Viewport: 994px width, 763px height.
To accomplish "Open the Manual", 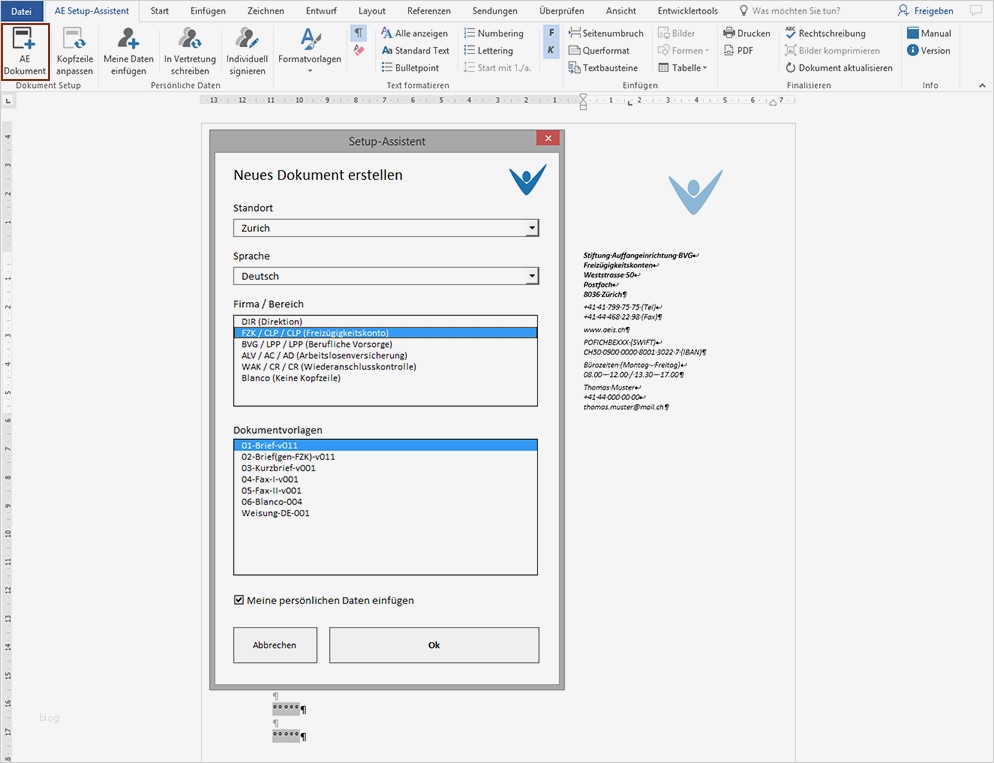I will coord(929,33).
